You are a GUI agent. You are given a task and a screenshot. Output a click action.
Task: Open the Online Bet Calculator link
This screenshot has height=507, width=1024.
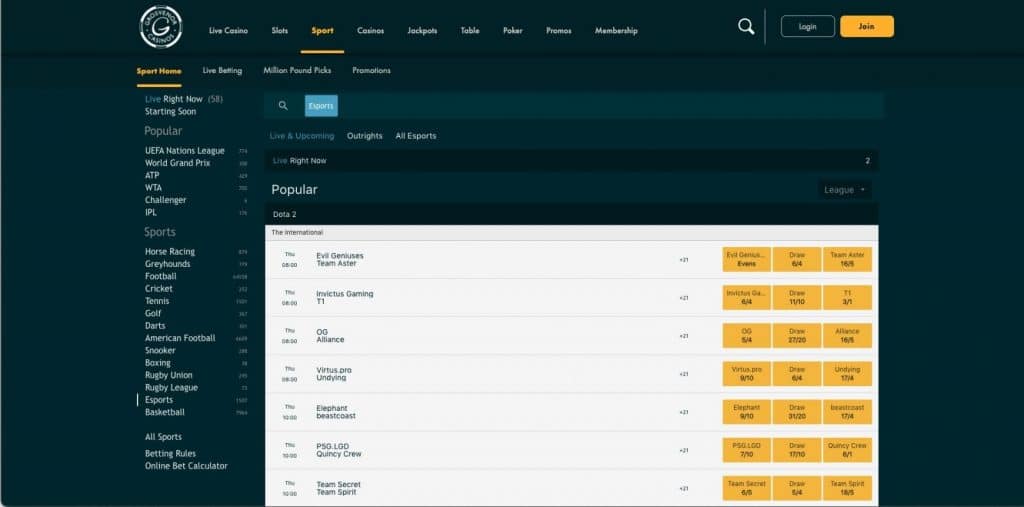186,466
